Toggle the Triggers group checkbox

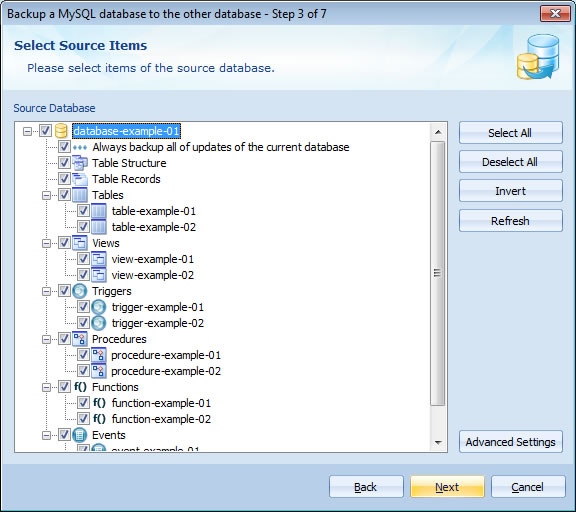click(x=64, y=291)
